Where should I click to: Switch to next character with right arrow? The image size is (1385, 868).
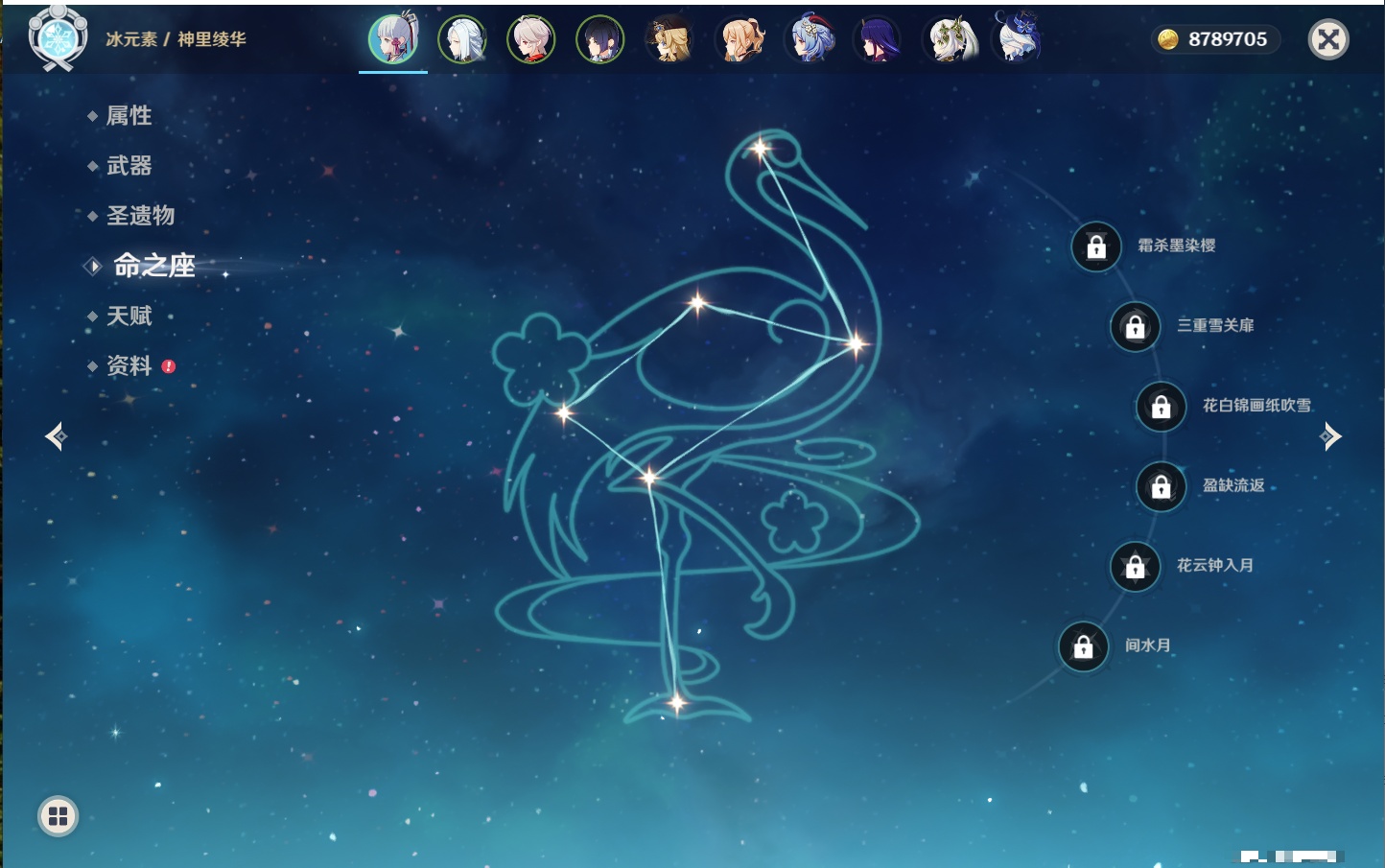point(1330,436)
